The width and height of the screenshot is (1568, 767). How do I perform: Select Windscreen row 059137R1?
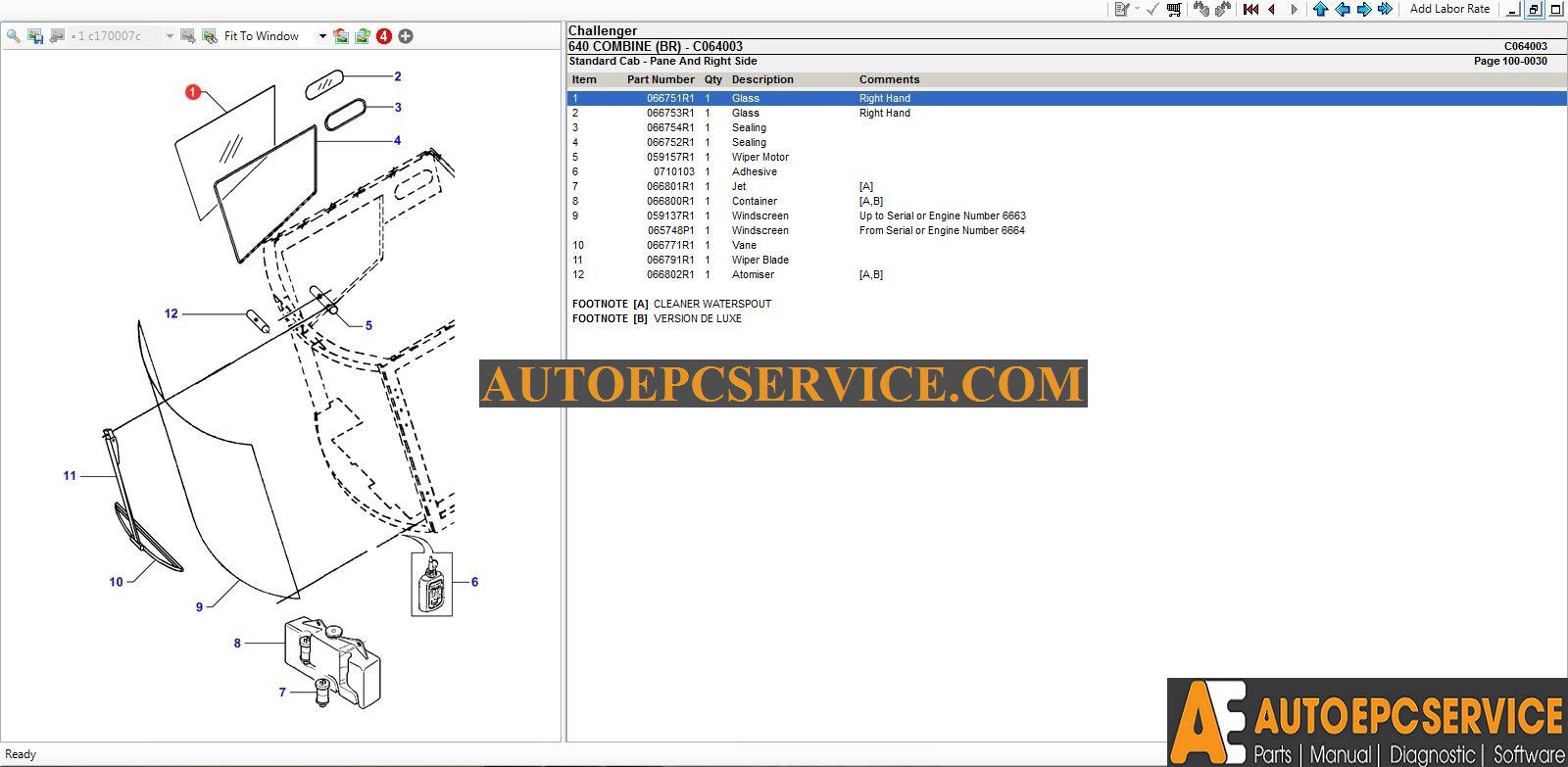pyautogui.click(x=1066, y=216)
